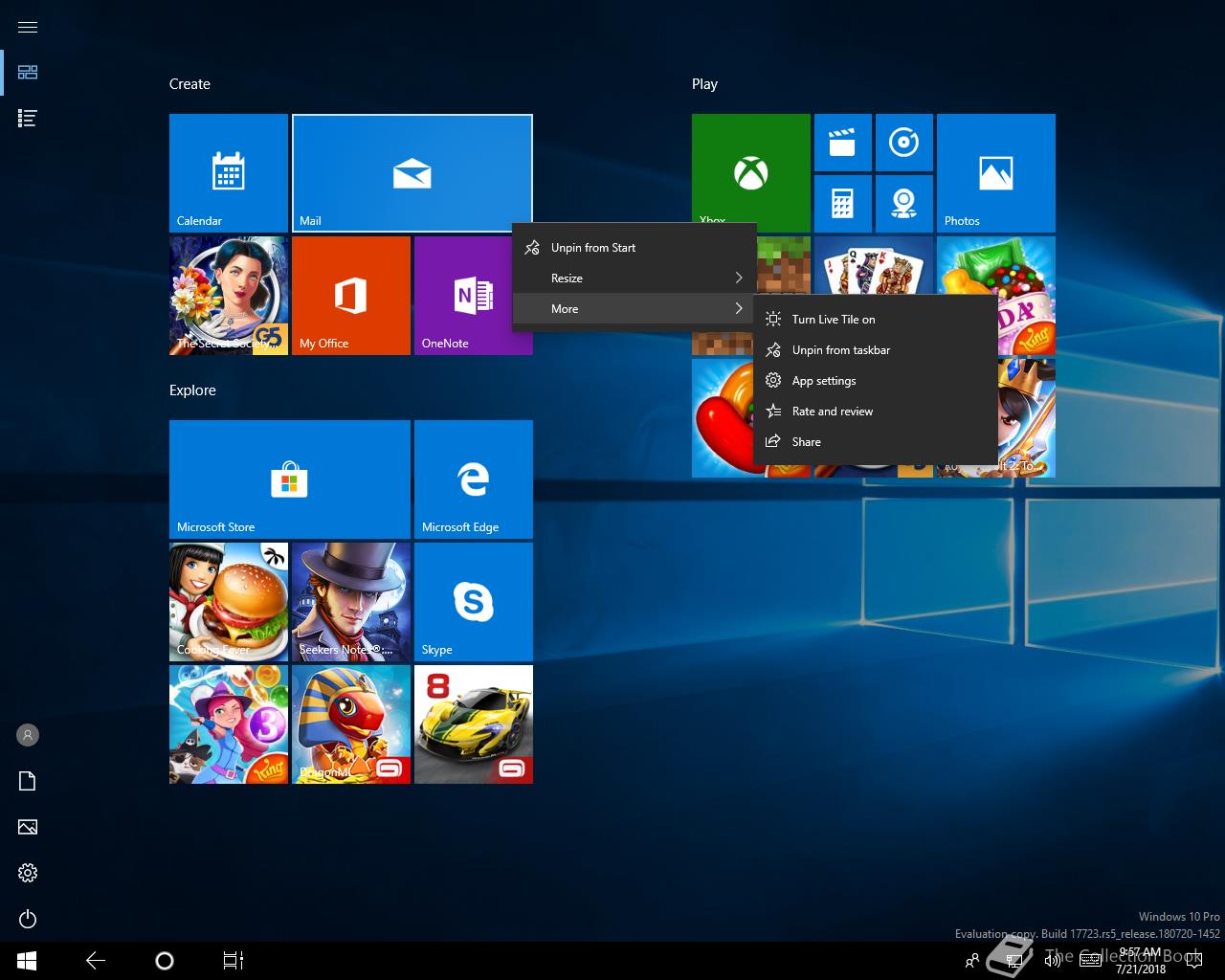The image size is (1225, 980).
Task: Open the Xbox tile
Action: [751, 168]
